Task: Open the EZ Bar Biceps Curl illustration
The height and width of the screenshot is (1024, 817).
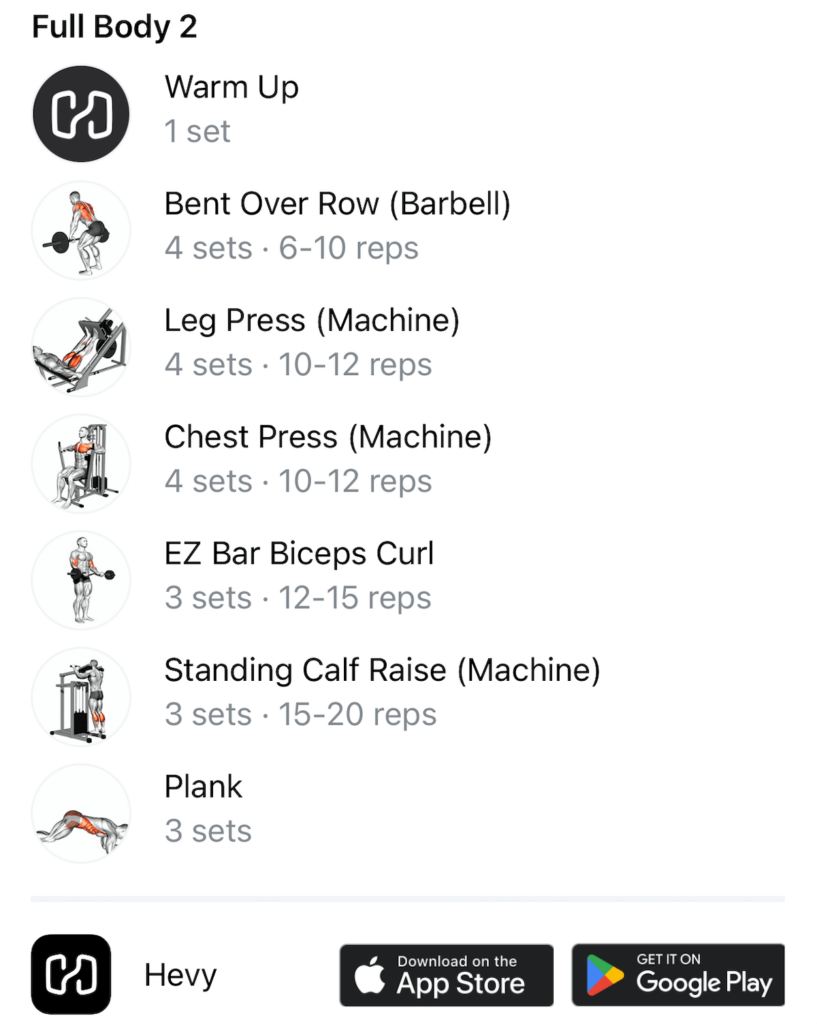Action: pyautogui.click(x=81, y=580)
